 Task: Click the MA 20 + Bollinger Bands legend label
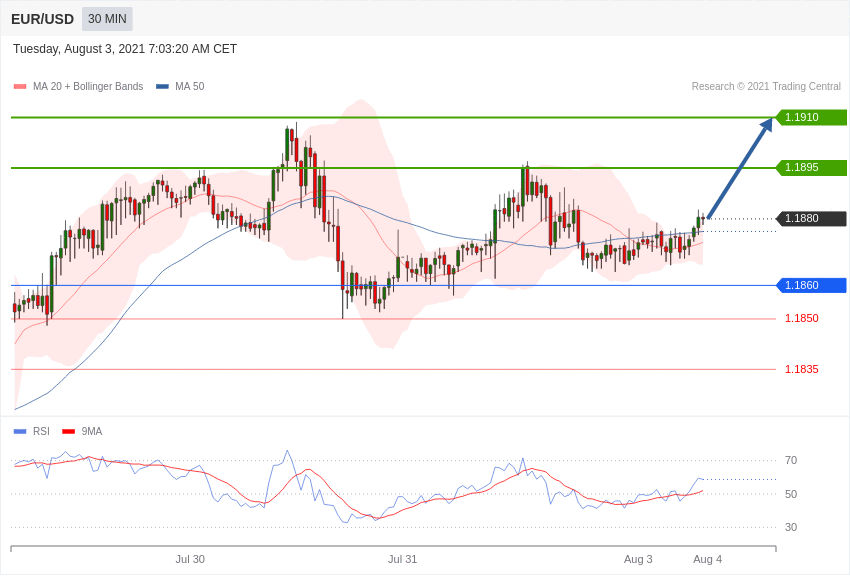pyautogui.click(x=88, y=87)
